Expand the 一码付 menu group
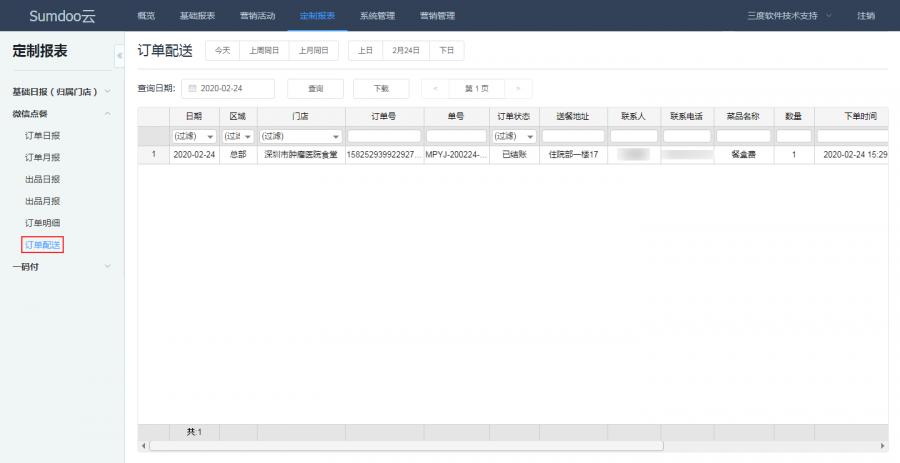 [107, 266]
